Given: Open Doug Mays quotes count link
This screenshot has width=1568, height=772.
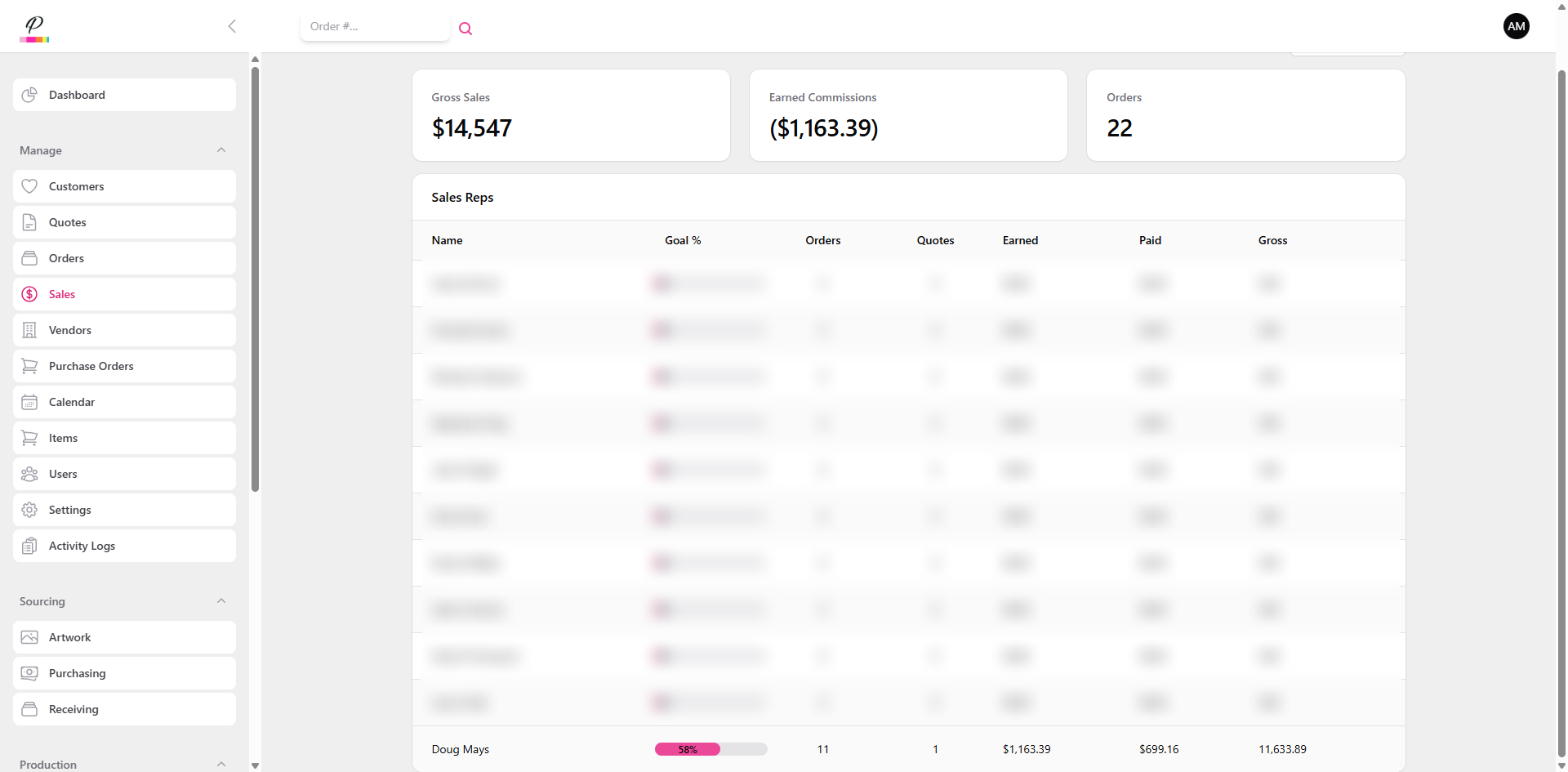Looking at the screenshot, I should pos(935,749).
